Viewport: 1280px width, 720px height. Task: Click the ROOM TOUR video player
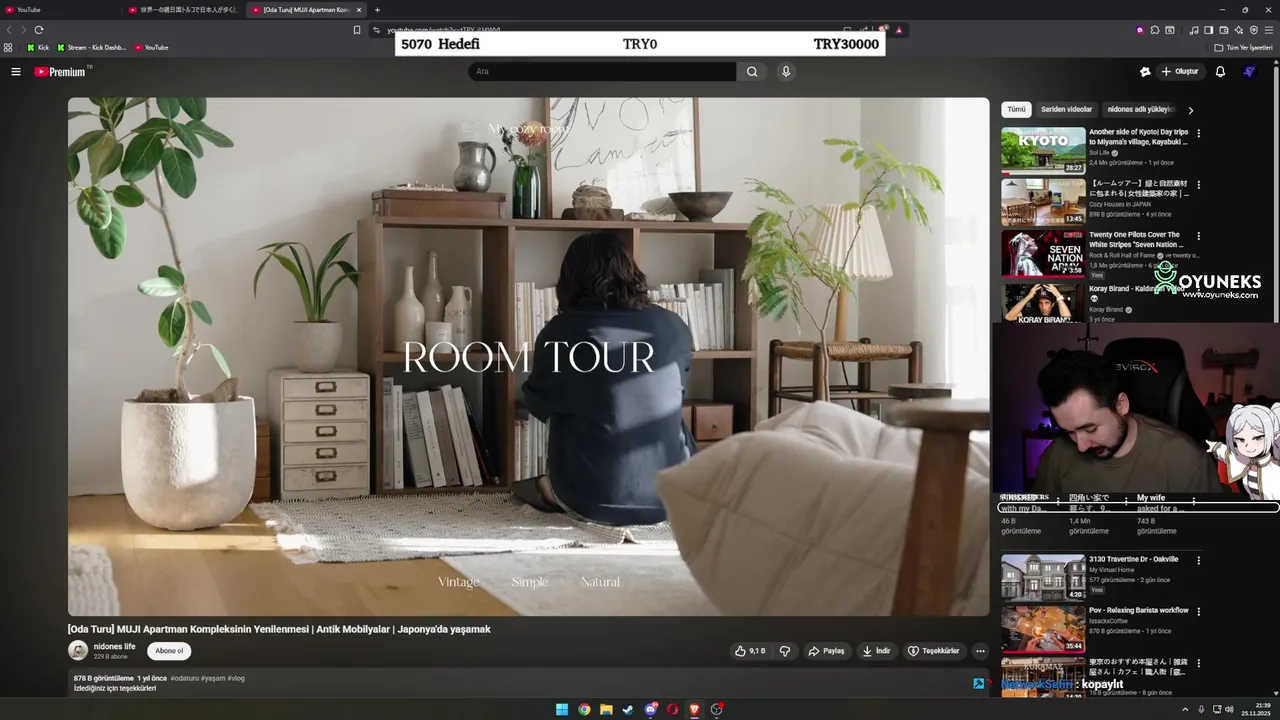pos(528,356)
